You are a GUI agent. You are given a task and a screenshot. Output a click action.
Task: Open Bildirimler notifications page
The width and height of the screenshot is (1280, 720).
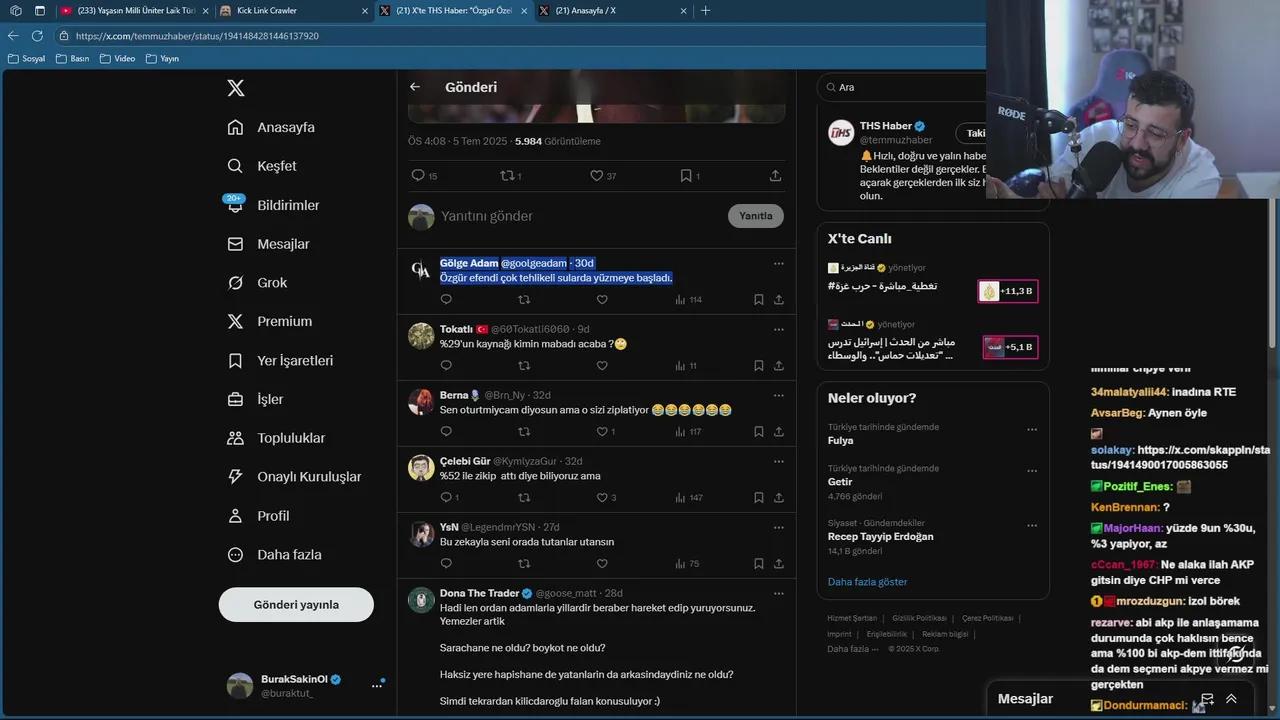point(273,205)
